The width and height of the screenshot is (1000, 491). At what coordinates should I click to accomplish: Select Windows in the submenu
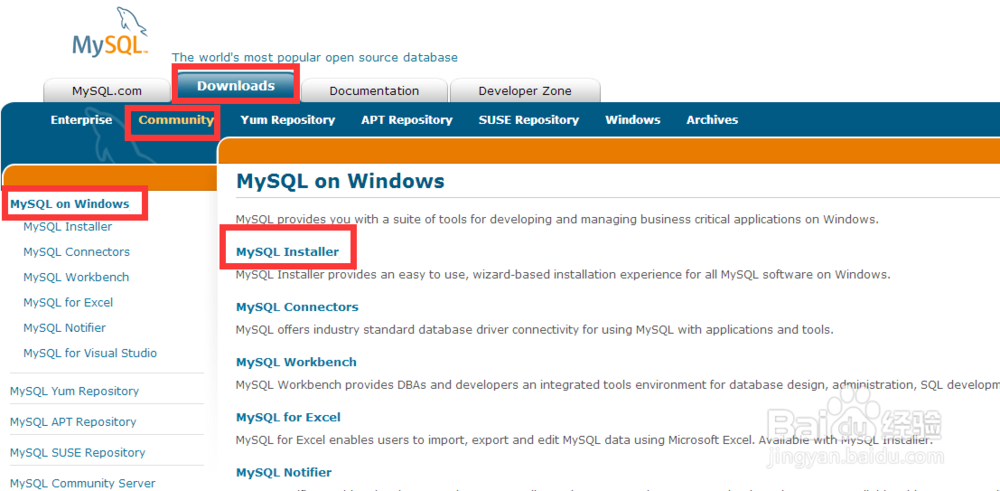(632, 120)
